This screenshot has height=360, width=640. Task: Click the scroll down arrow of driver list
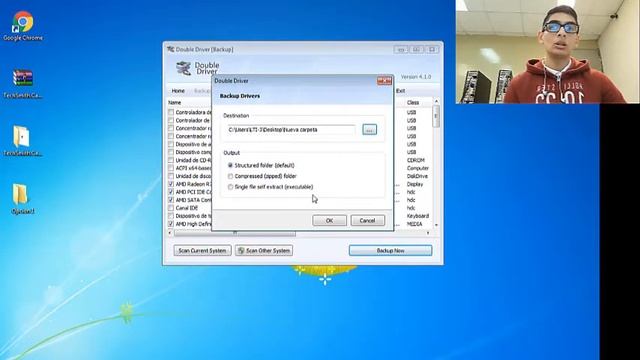(x=436, y=225)
